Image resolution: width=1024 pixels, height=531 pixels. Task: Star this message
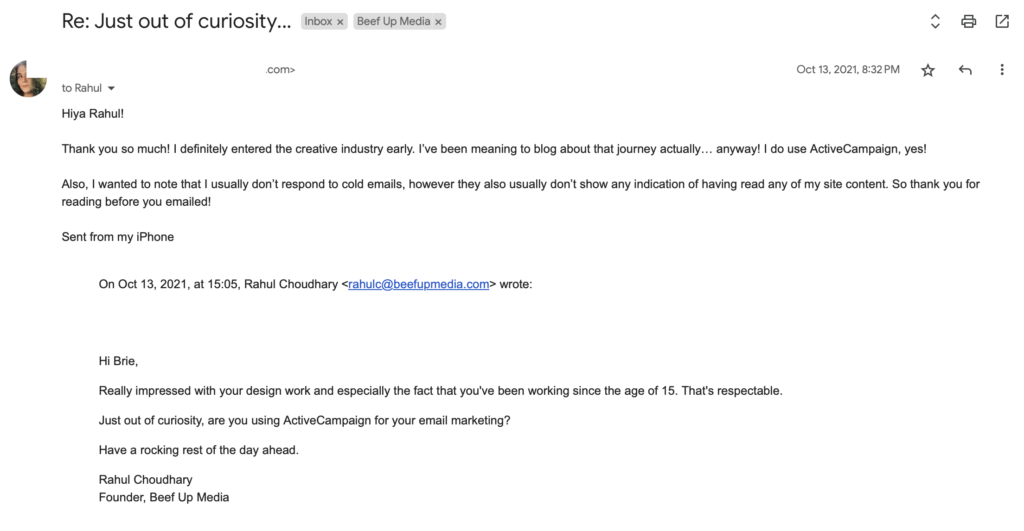tap(928, 70)
